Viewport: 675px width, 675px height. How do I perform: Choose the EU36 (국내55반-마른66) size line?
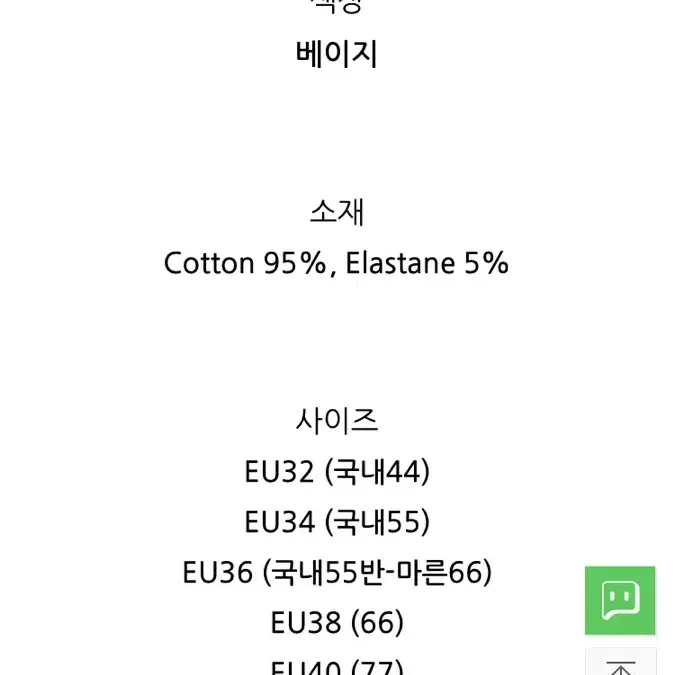pyautogui.click(x=337, y=572)
